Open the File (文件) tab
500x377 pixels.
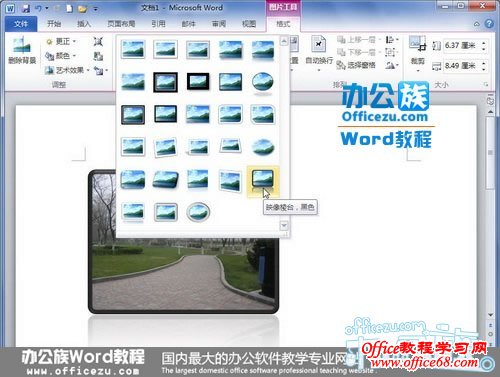tap(21, 23)
